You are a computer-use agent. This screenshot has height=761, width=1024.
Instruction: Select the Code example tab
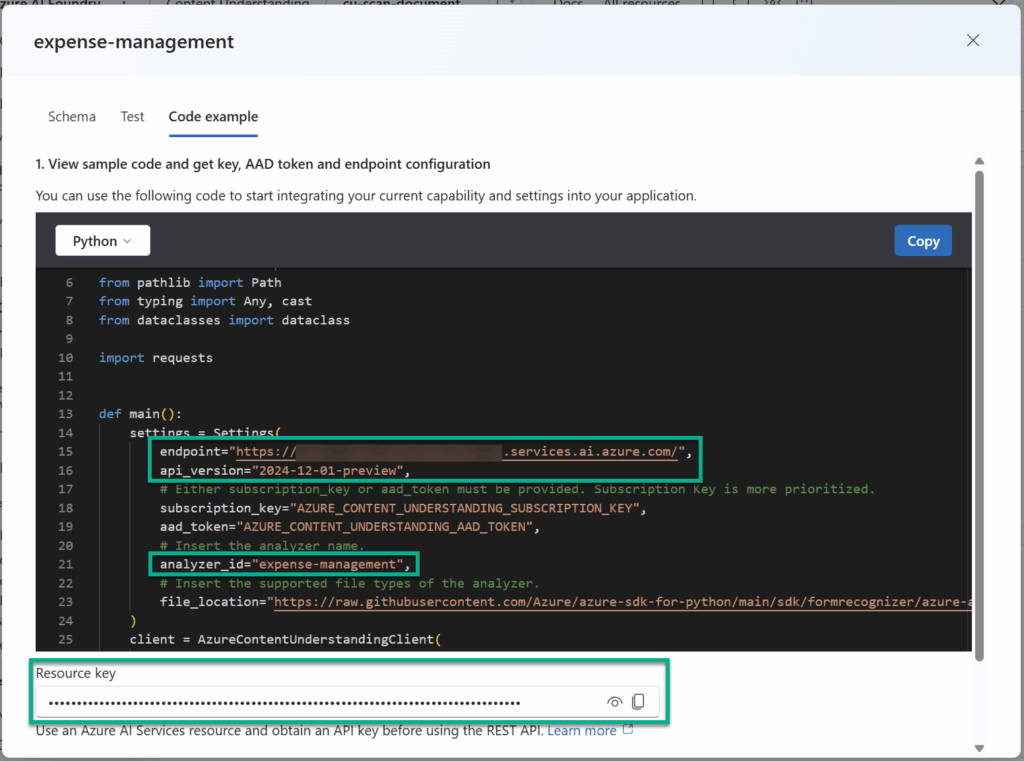213,116
